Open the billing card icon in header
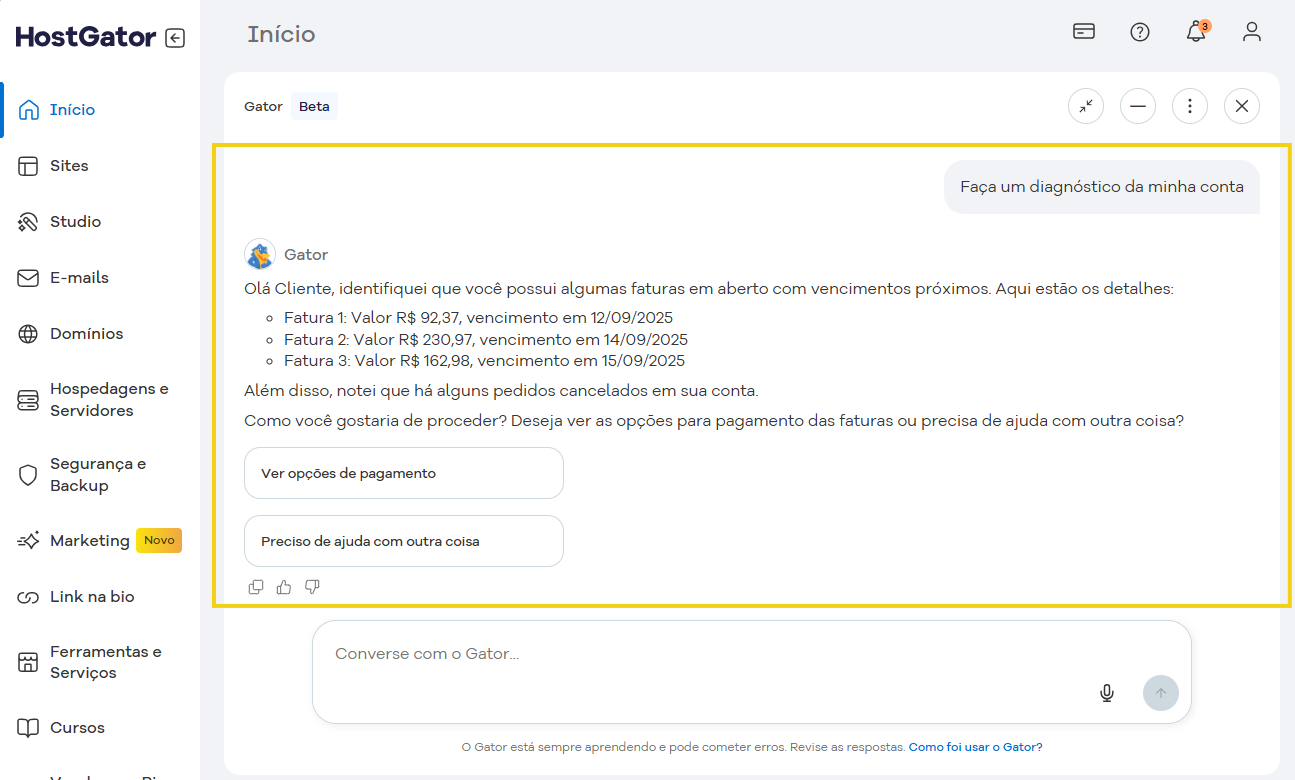1295x780 pixels. (1083, 32)
